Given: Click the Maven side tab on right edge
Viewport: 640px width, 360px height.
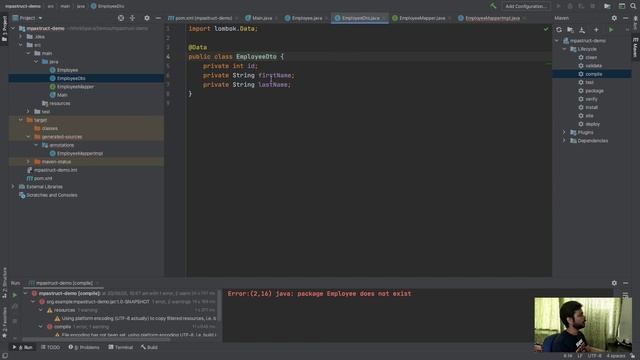Looking at the screenshot, I should coord(635,48).
